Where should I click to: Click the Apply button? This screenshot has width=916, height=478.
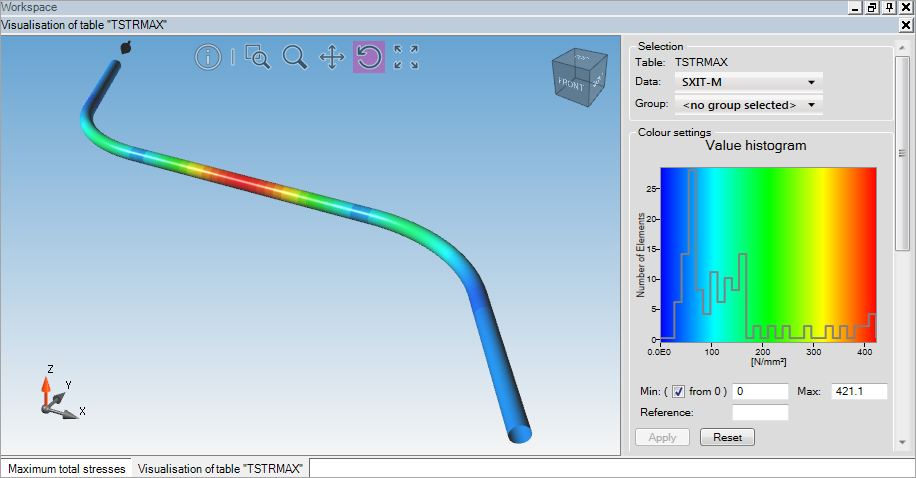(x=662, y=438)
